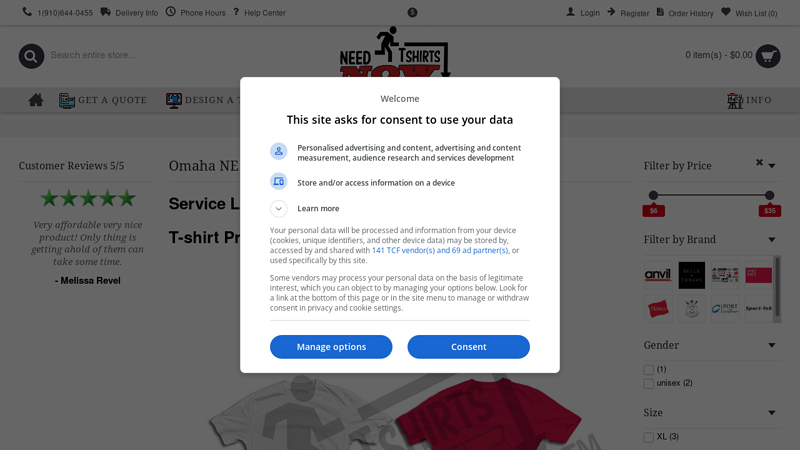Check the unisex gender checkbox
This screenshot has width=800, height=450.
648,384
